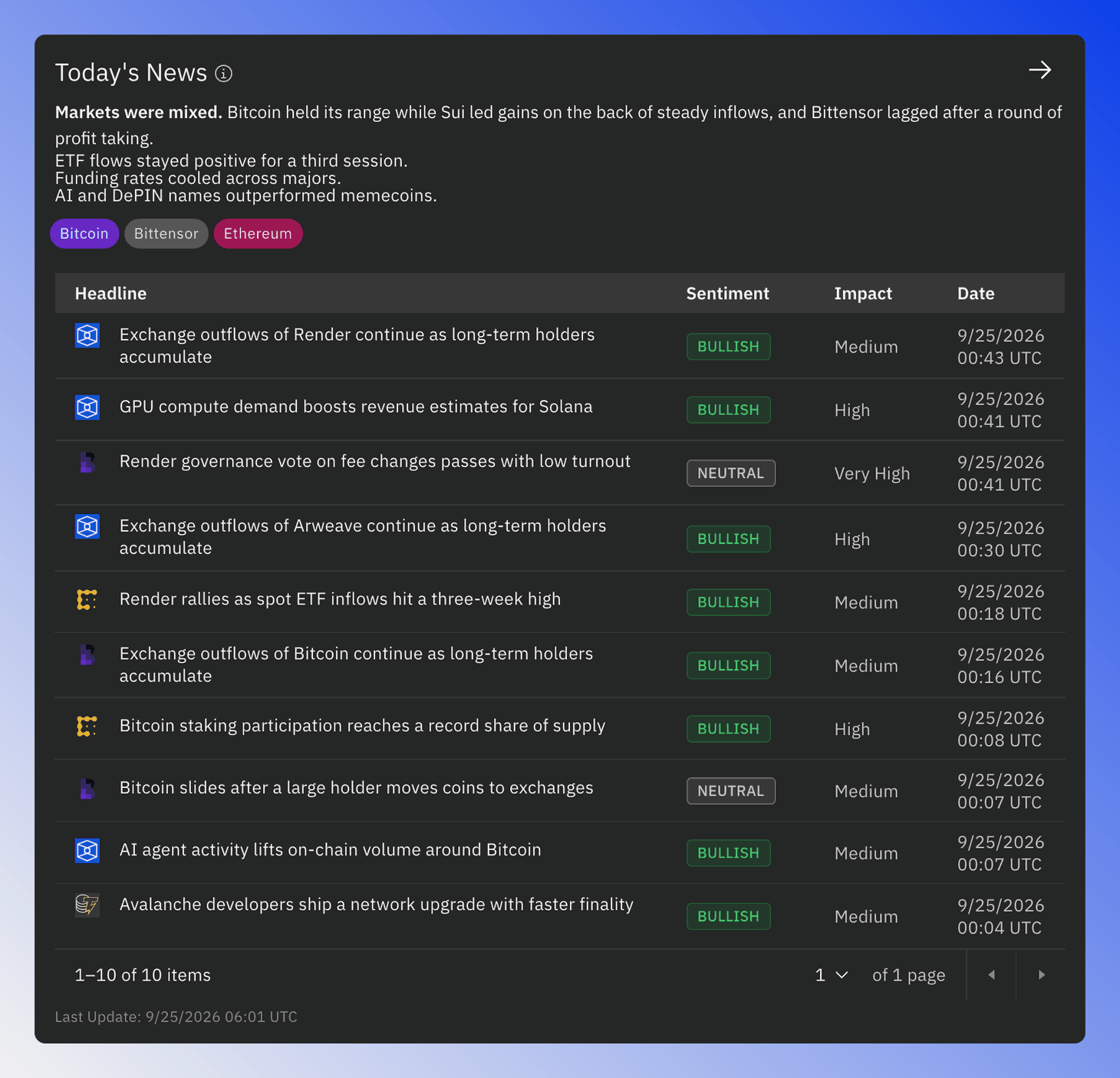Click 'Very High' impact value
This screenshot has width=1120, height=1078.
click(872, 473)
